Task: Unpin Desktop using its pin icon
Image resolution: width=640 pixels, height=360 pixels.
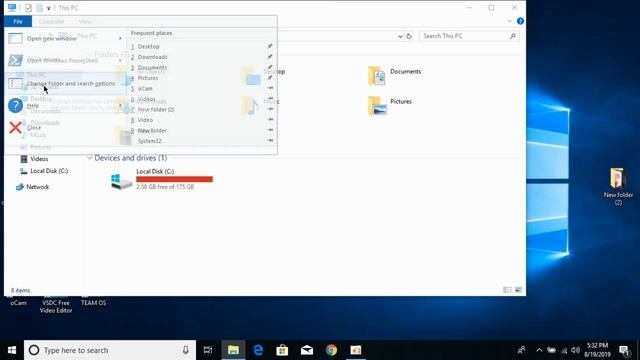Action: [270, 46]
